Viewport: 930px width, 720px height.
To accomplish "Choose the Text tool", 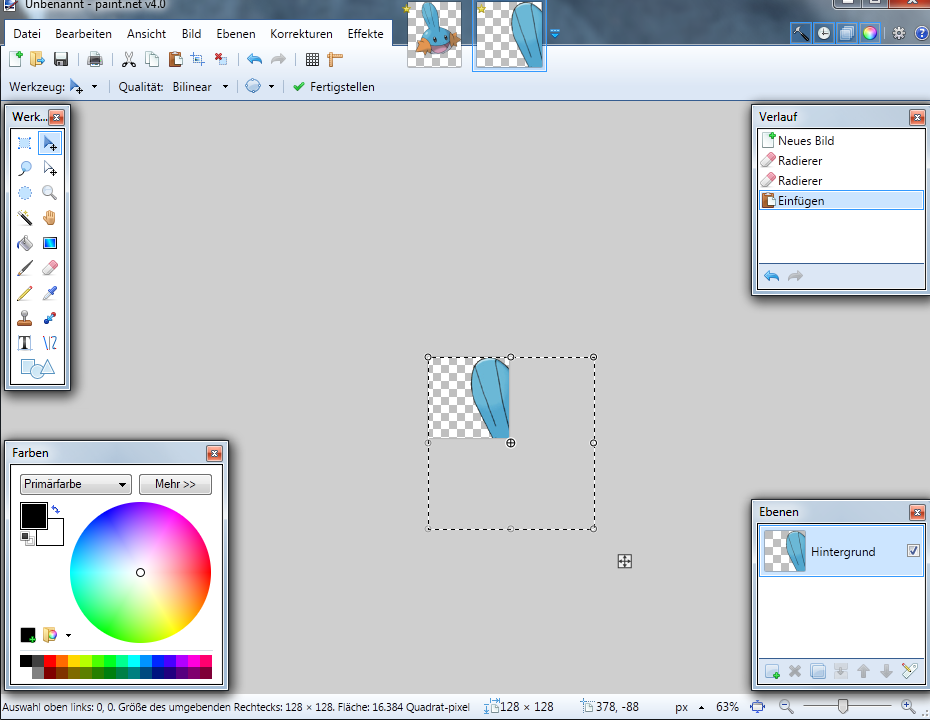I will pos(24,343).
